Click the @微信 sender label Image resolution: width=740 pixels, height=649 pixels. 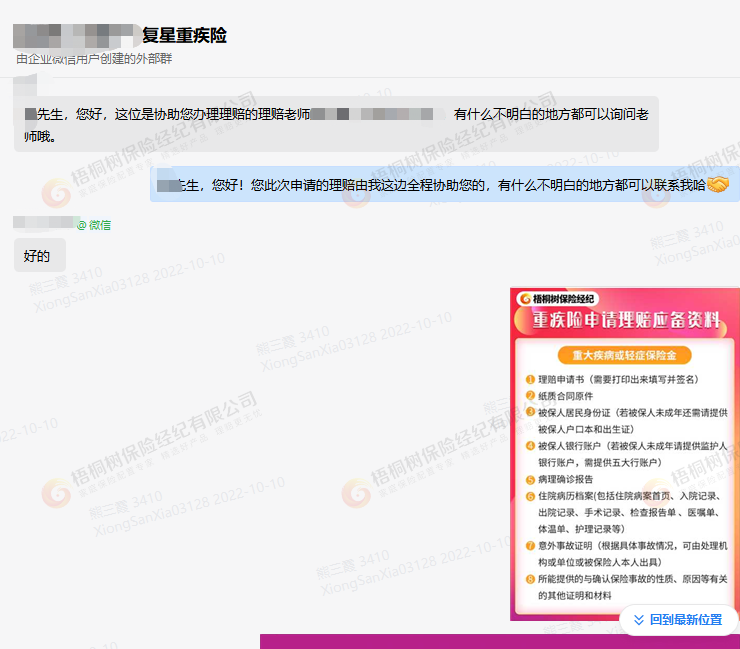click(94, 225)
